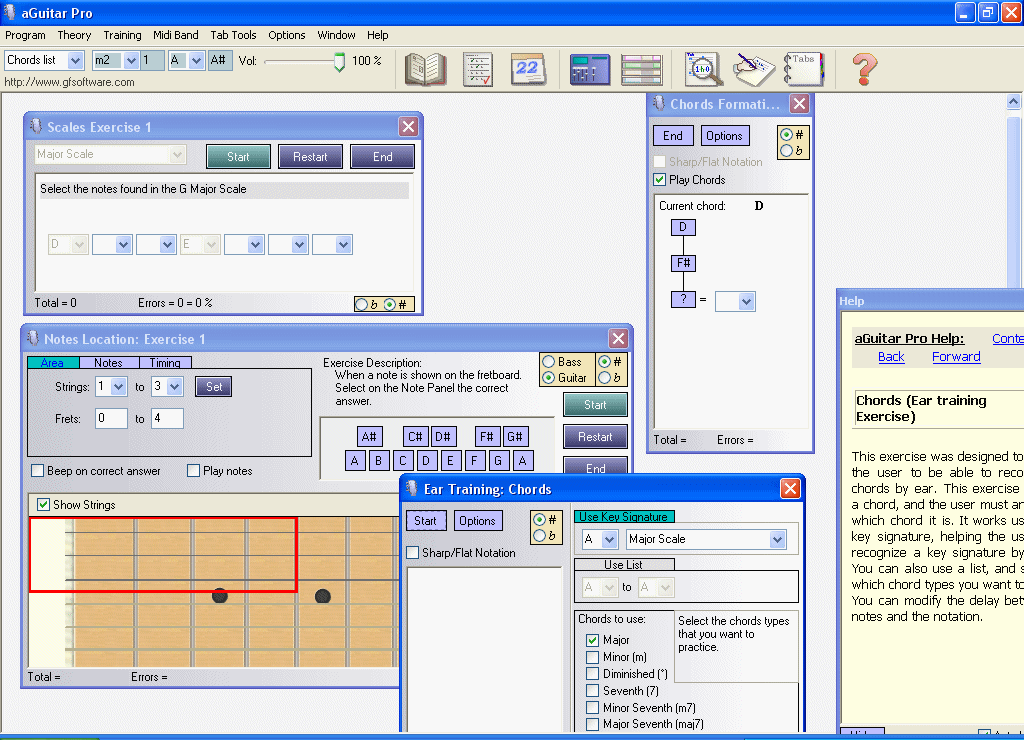
Task: Click the Back link in Help
Action: point(891,357)
